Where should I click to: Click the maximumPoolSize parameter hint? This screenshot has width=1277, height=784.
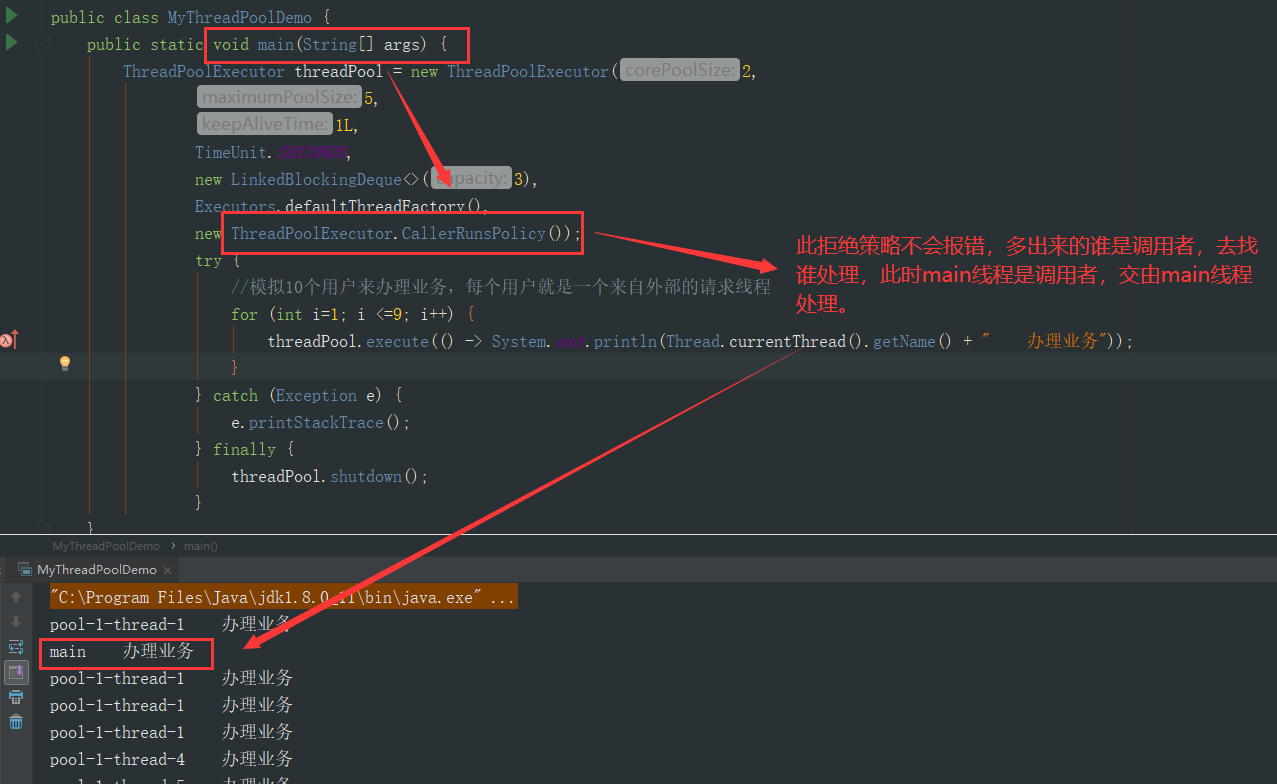(x=279, y=98)
